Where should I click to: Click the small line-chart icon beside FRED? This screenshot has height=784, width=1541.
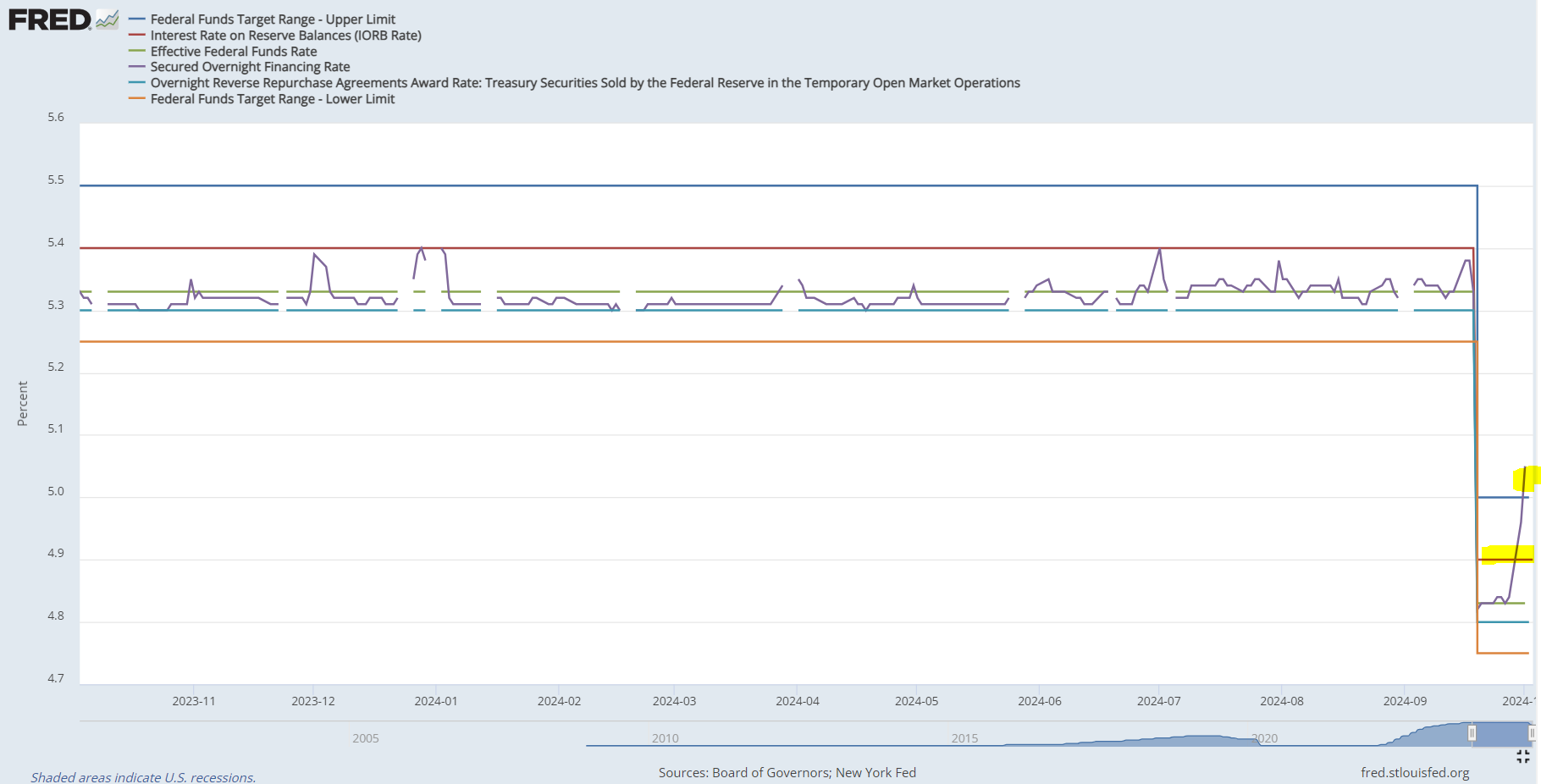(x=107, y=19)
